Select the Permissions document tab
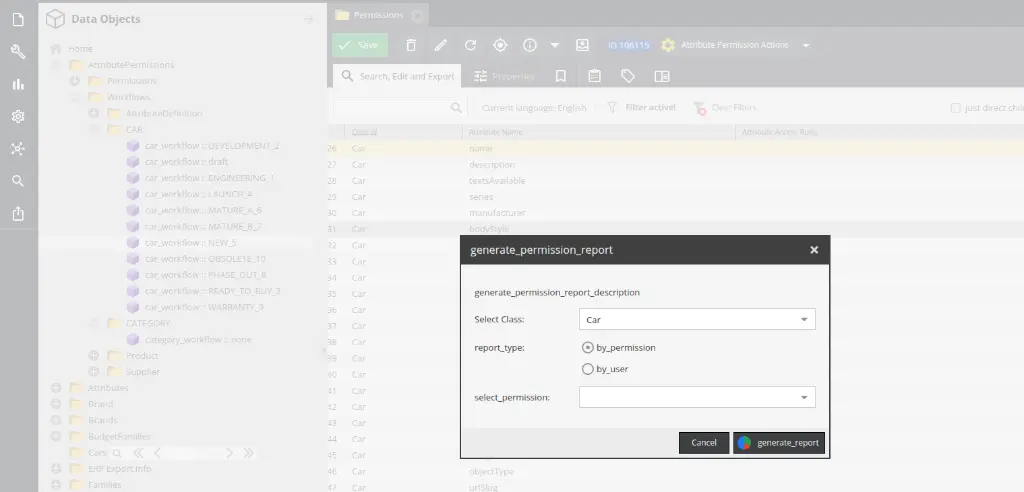The width and height of the screenshot is (1024, 492). 378,15
